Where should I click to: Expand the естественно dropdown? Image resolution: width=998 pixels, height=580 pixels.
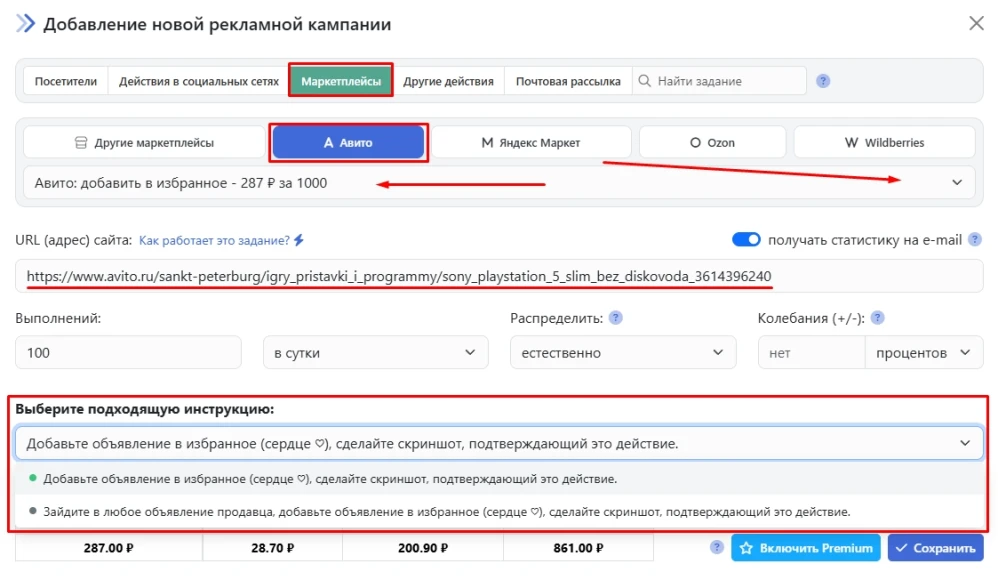(623, 352)
